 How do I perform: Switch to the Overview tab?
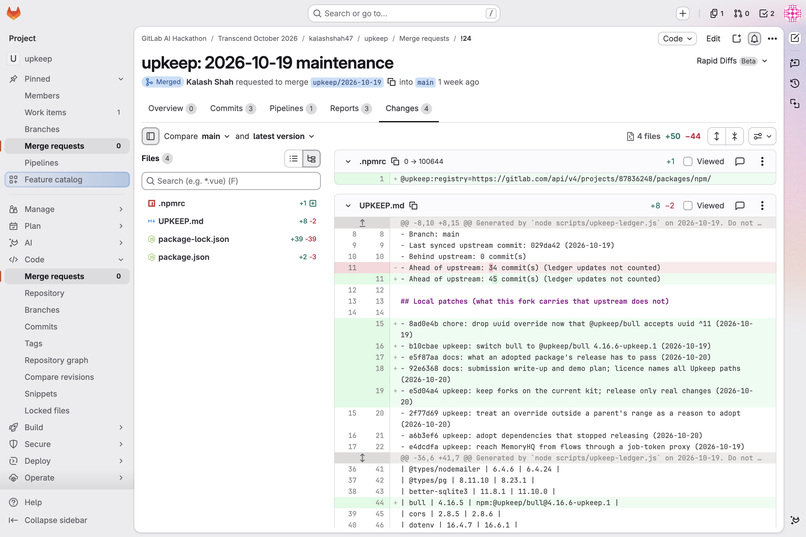click(171, 108)
